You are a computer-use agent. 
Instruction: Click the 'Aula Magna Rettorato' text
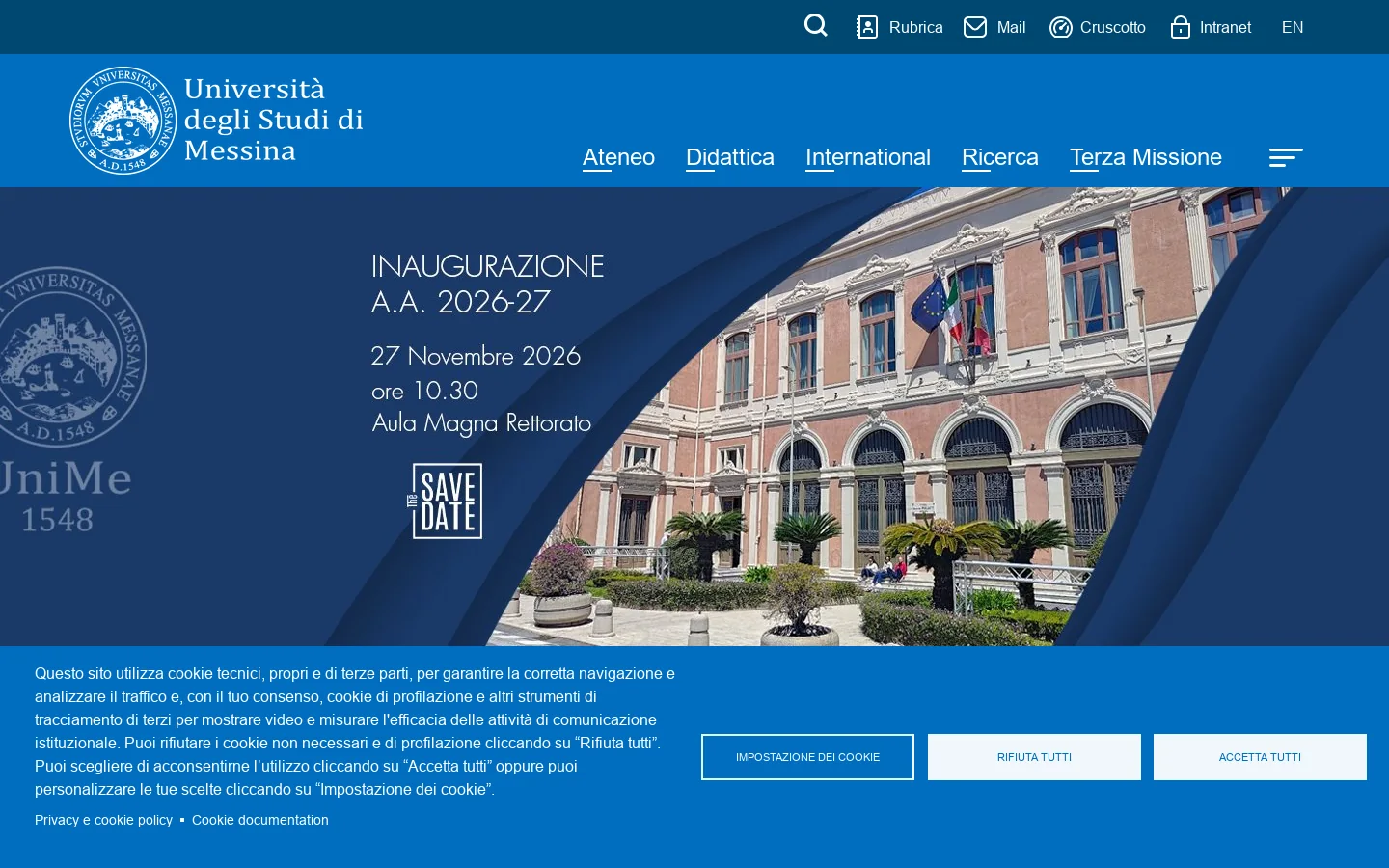(481, 422)
